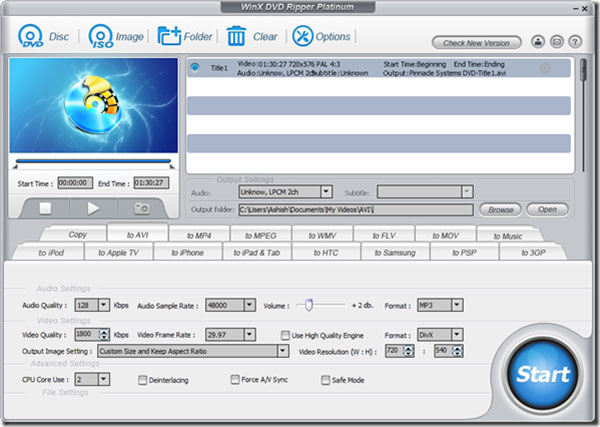This screenshot has height=427, width=600.
Task: Open the Options settings
Action: [x=321, y=36]
